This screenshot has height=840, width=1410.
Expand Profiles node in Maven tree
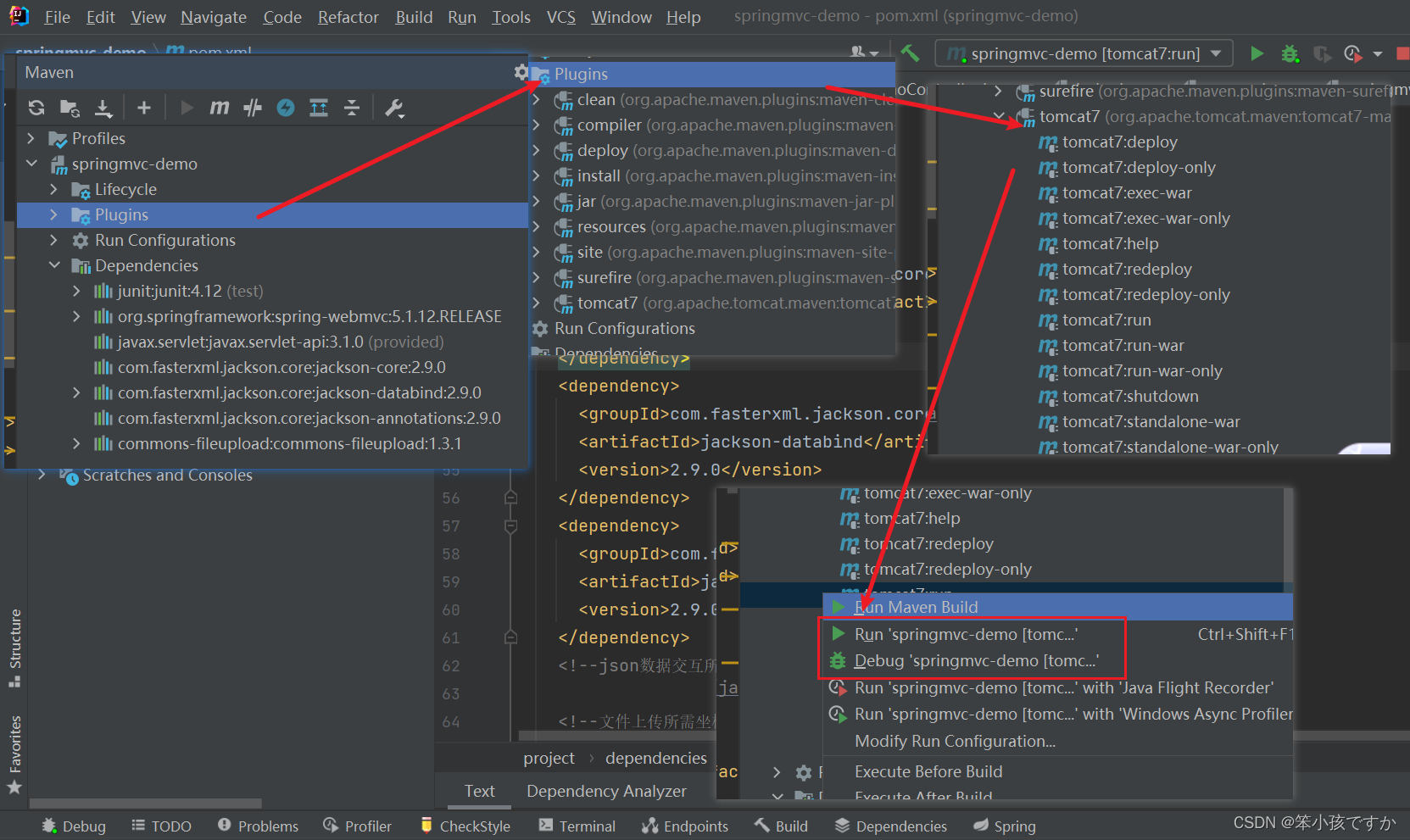click(31, 138)
